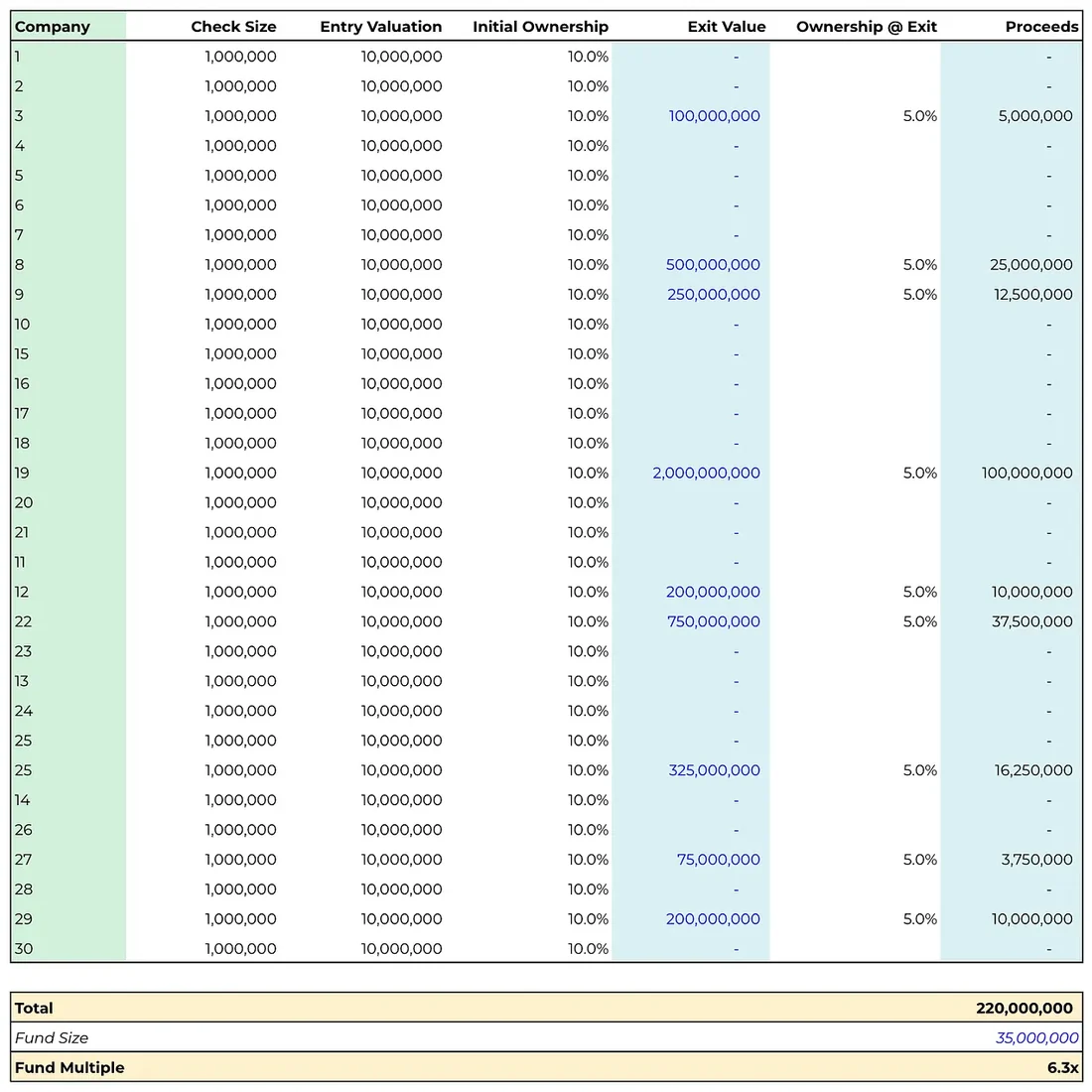Select proceeds cell 5,000,000

pos(1034,115)
